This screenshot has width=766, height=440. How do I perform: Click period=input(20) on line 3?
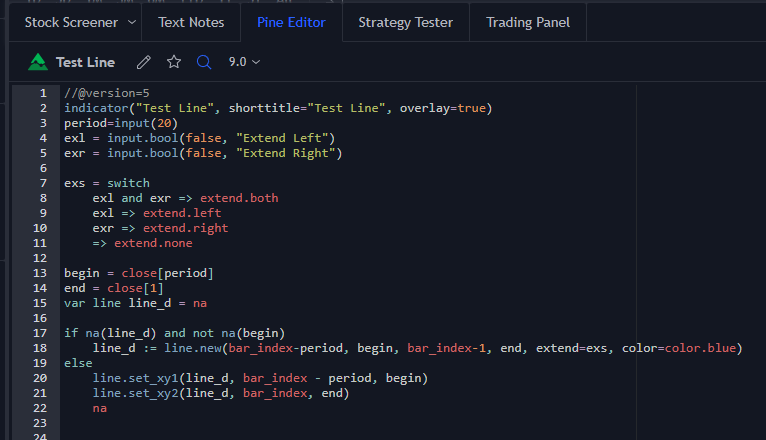pyautogui.click(x=121, y=123)
